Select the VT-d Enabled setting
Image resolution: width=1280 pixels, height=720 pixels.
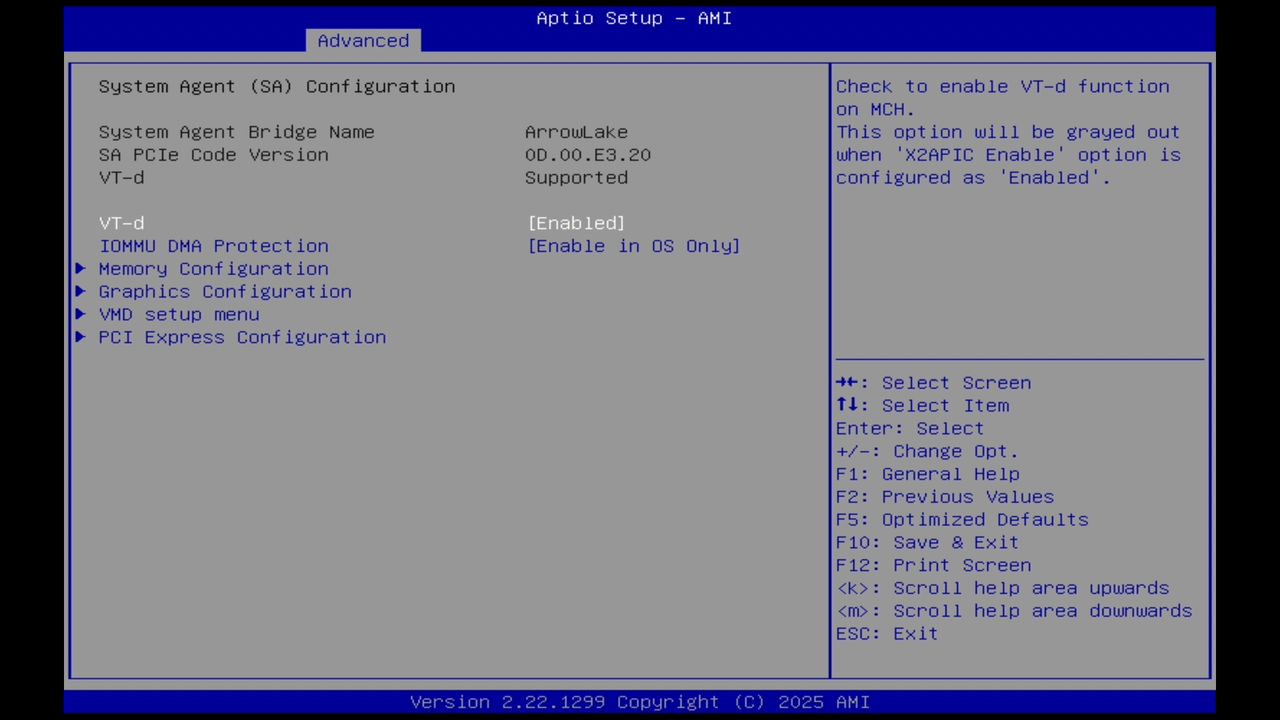[x=576, y=223]
